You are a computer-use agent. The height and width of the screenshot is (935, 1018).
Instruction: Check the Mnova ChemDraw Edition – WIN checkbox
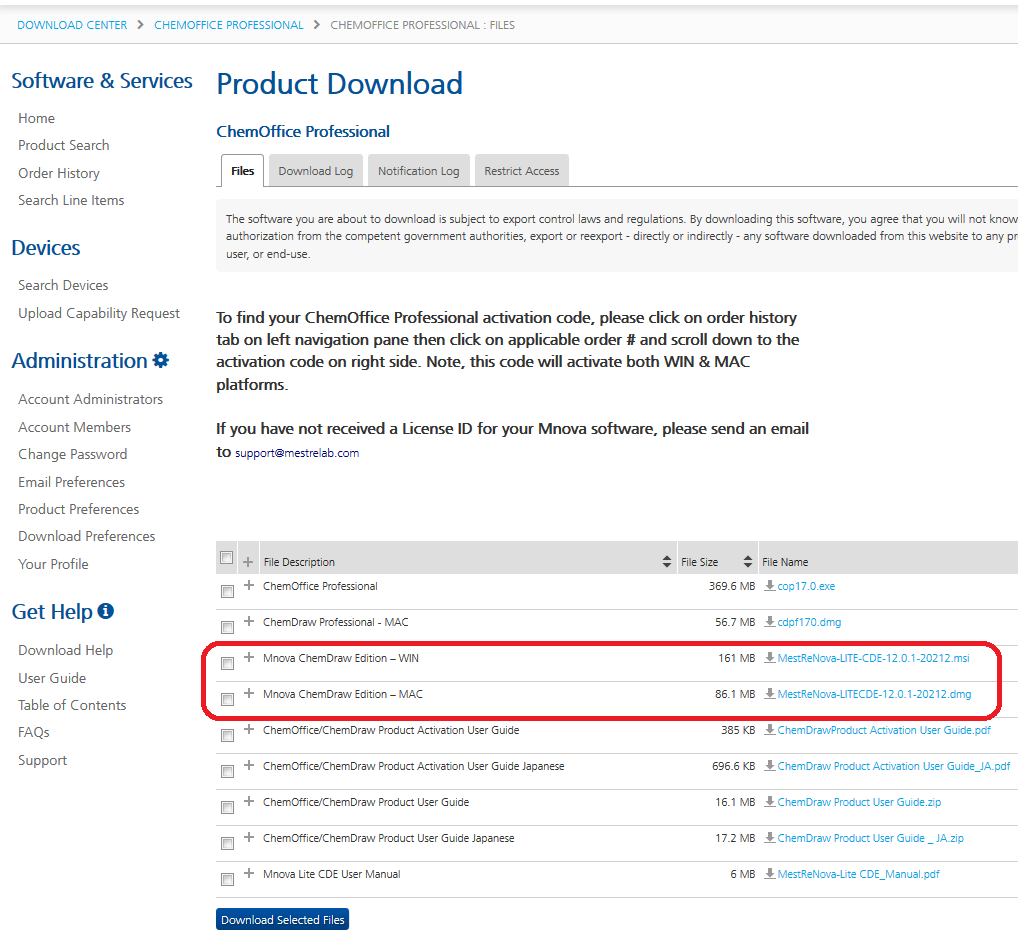(227, 664)
